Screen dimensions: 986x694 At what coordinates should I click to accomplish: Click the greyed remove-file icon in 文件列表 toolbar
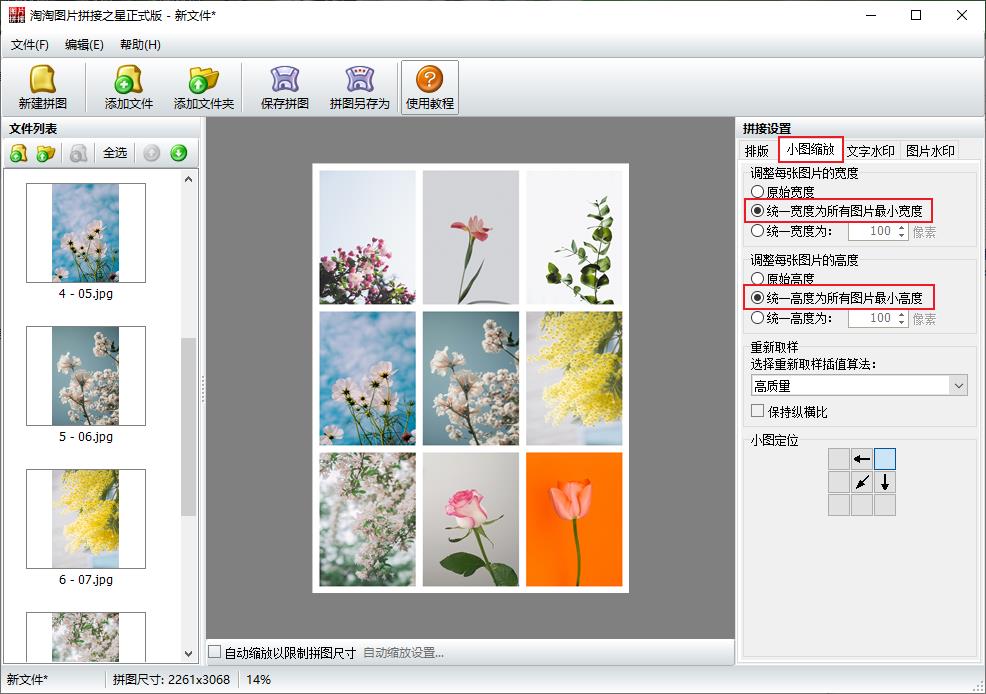tap(79, 153)
